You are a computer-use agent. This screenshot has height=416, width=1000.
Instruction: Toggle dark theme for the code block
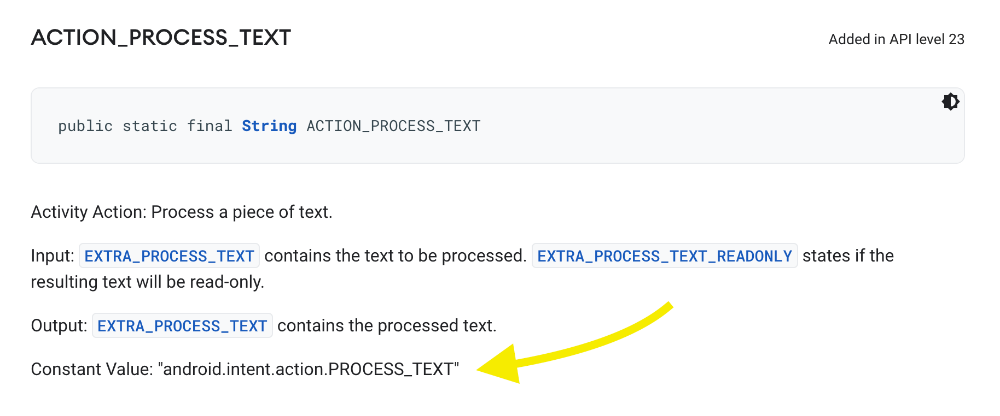click(951, 102)
